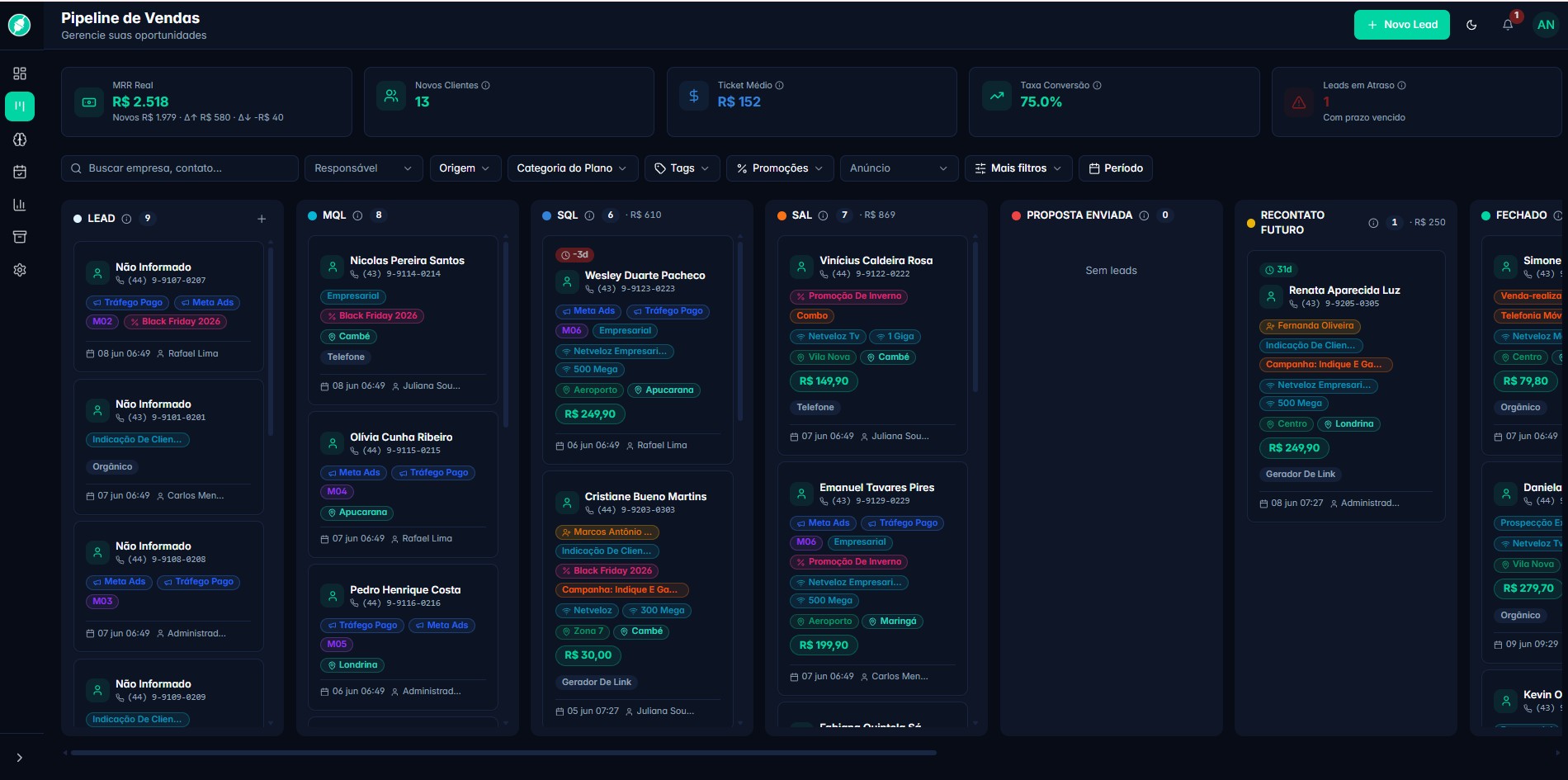Open the Anúncio dropdown

[x=899, y=168]
